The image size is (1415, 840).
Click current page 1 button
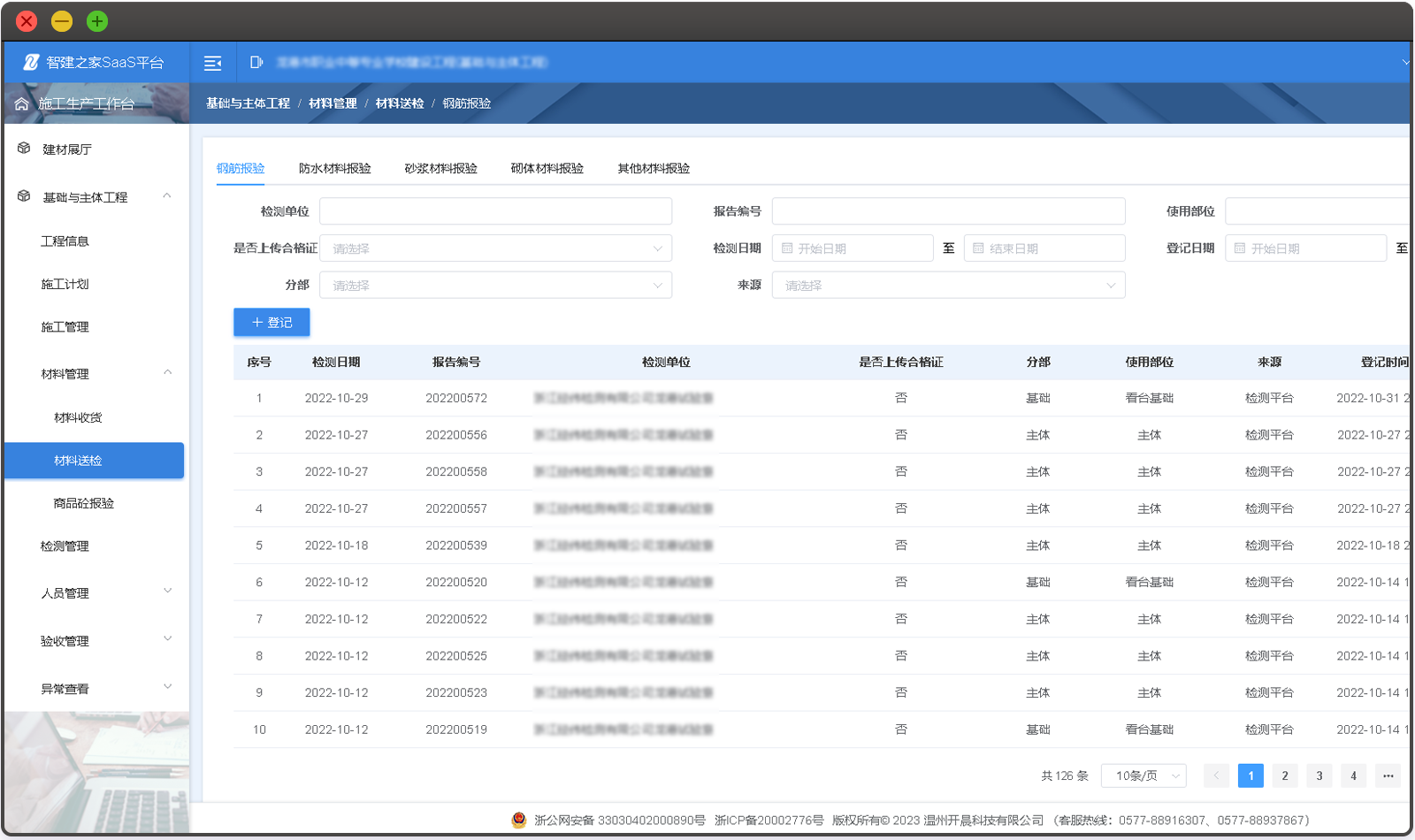click(1251, 775)
